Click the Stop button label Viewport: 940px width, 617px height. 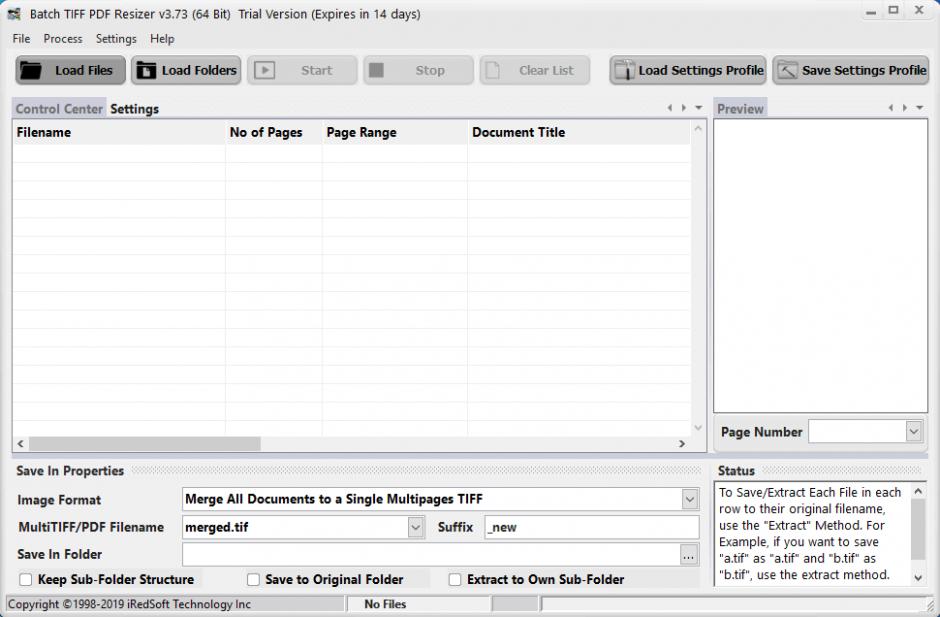click(x=430, y=70)
